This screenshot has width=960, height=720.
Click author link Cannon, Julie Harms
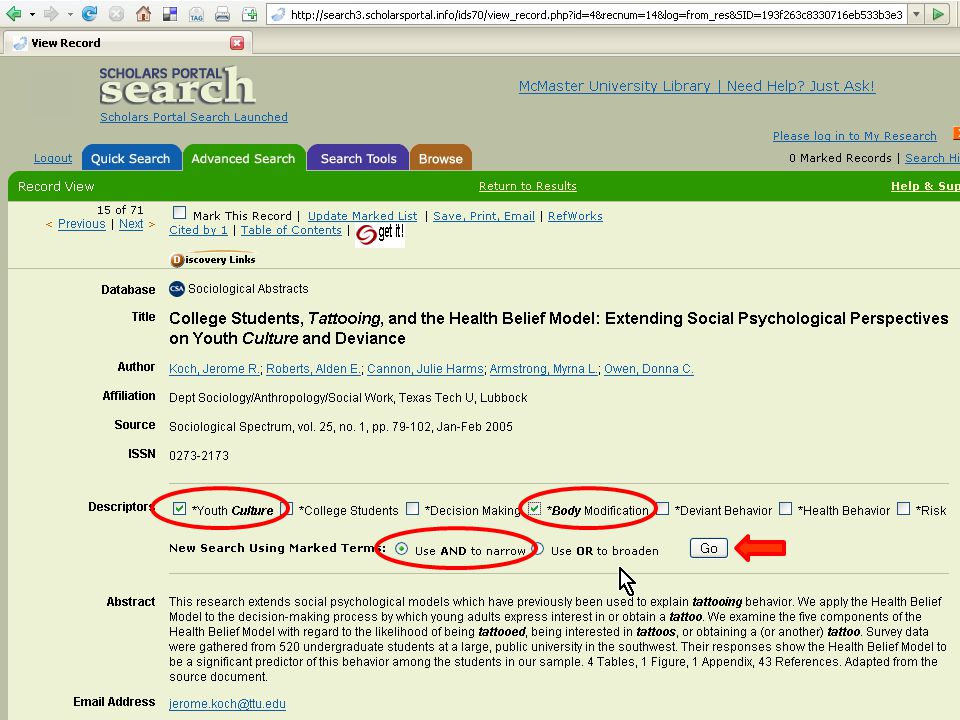click(x=426, y=369)
